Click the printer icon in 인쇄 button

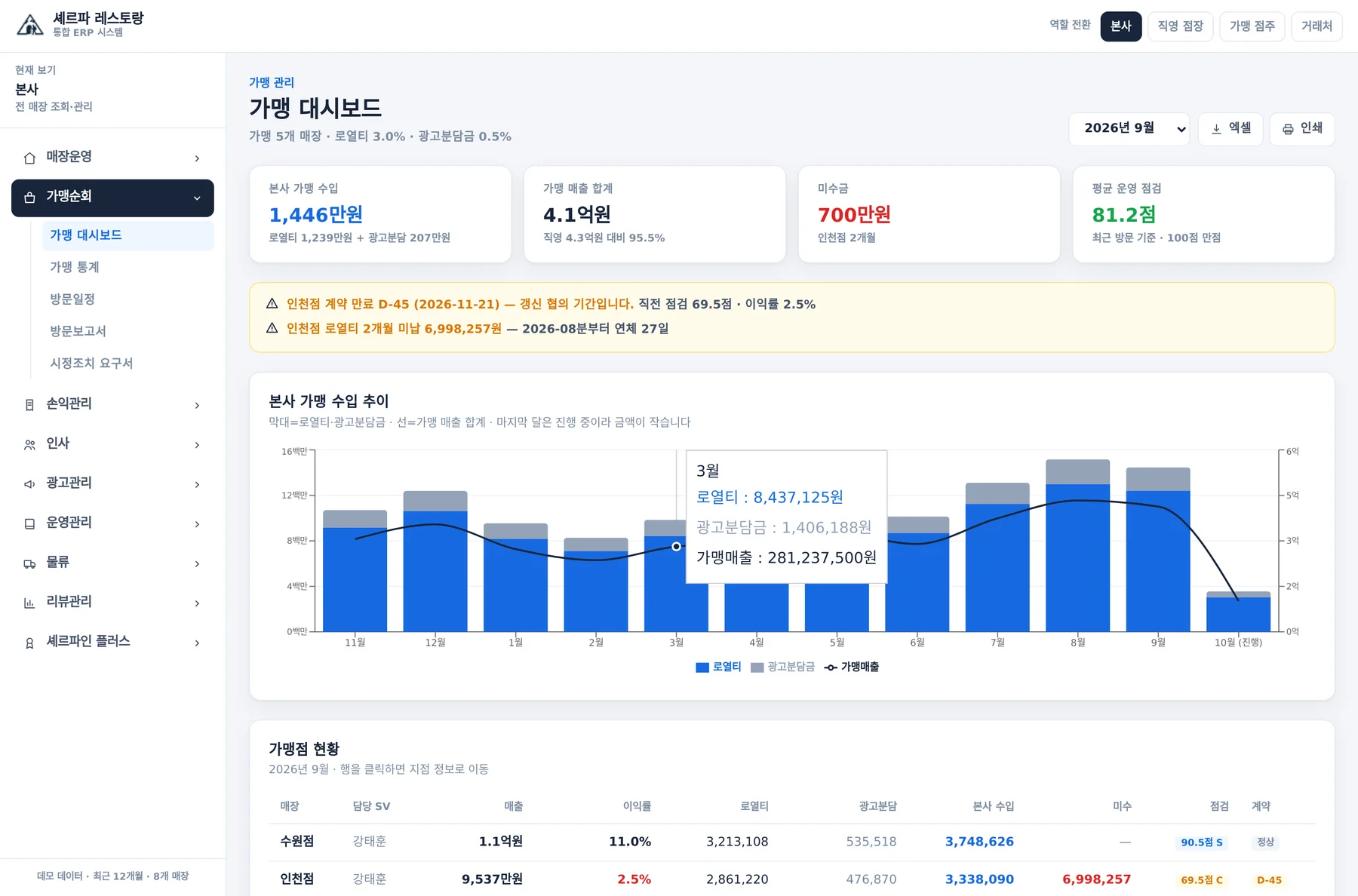click(1288, 129)
